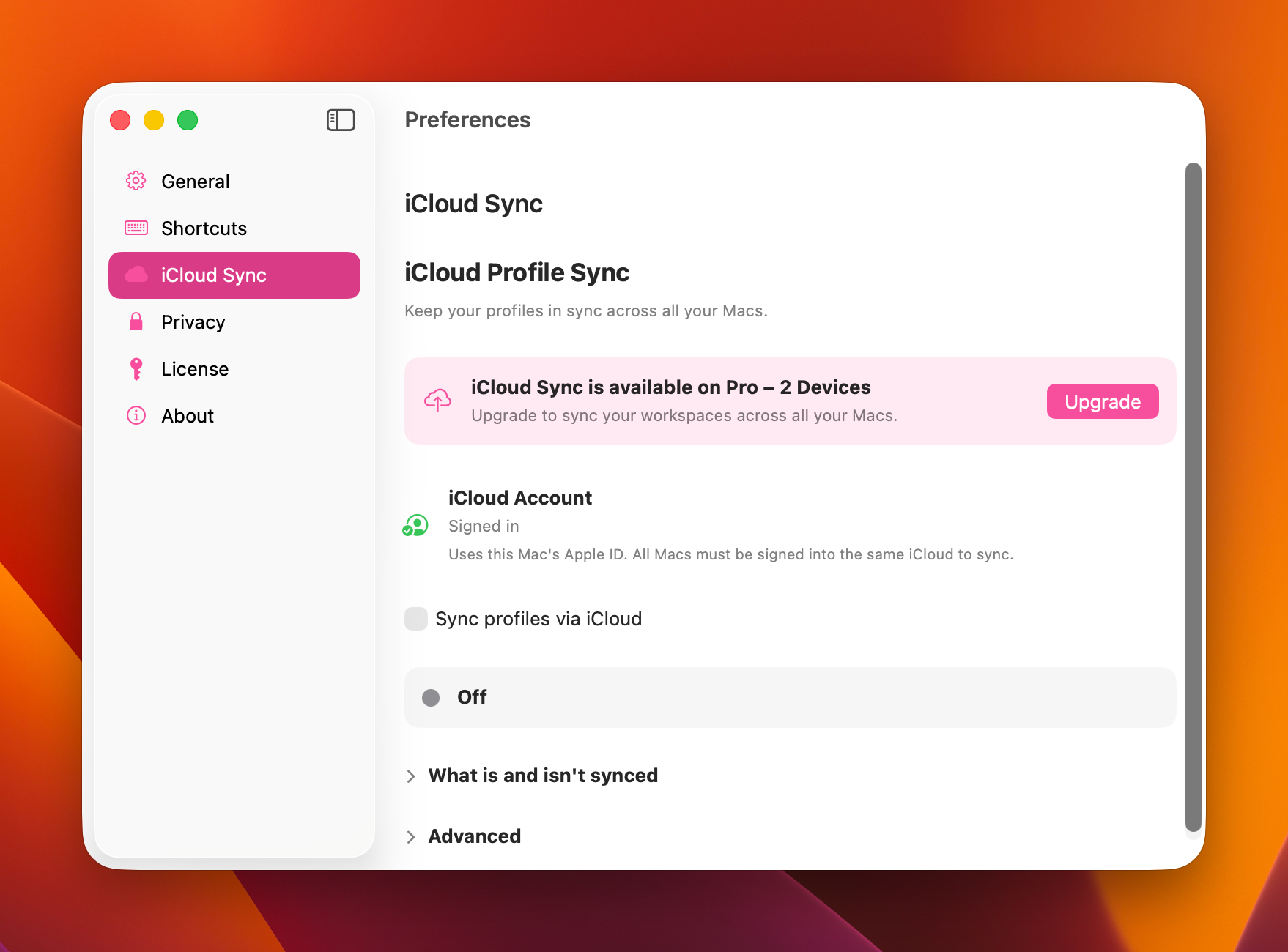1288x952 pixels.
Task: Click the iCloud Sync cloud icon
Action: (136, 275)
